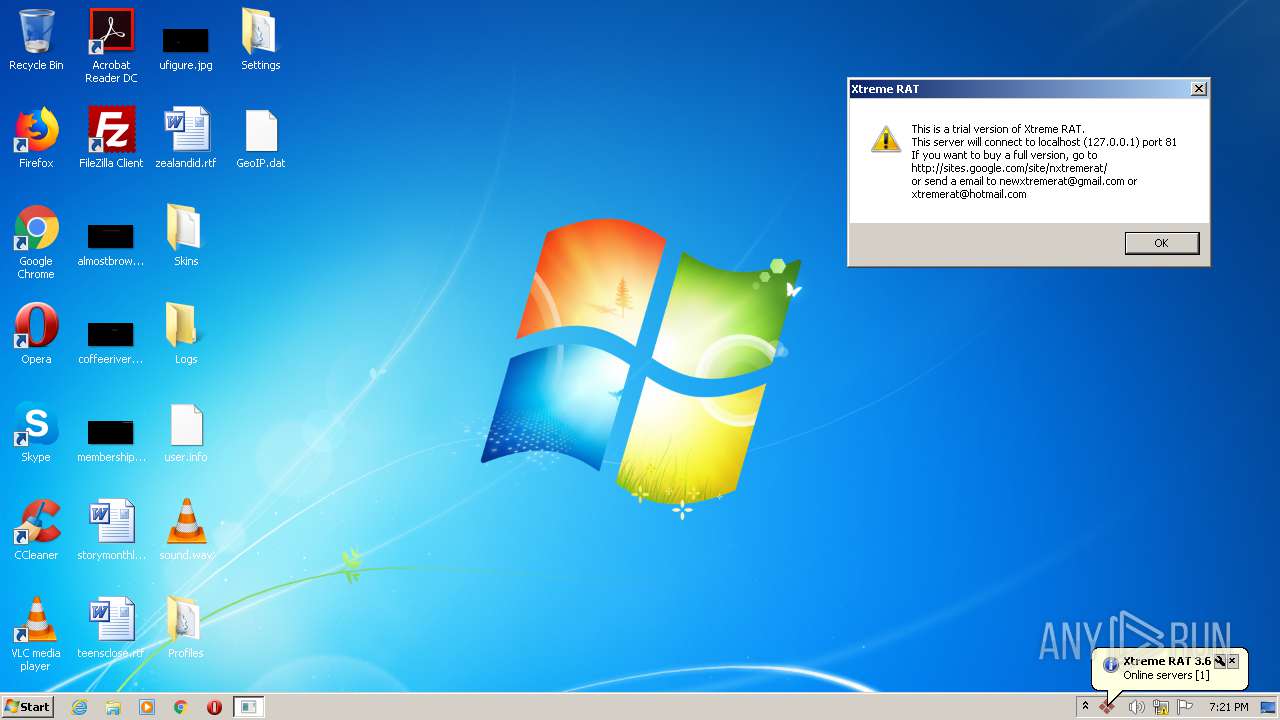Launch the Opera desktop shortcut
Viewport: 1280px width, 720px height.
click(x=36, y=334)
